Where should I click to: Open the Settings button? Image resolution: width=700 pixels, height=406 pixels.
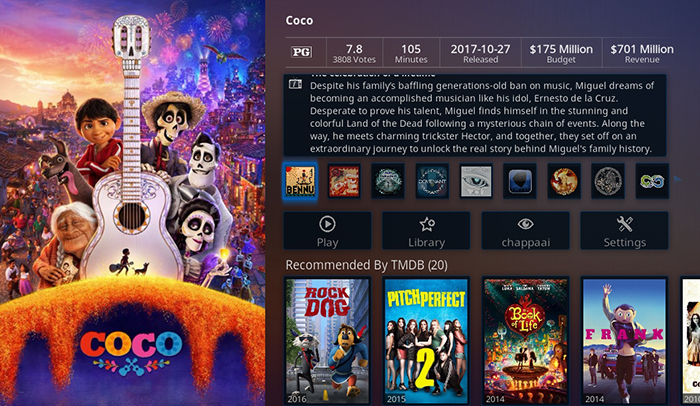[x=625, y=230]
